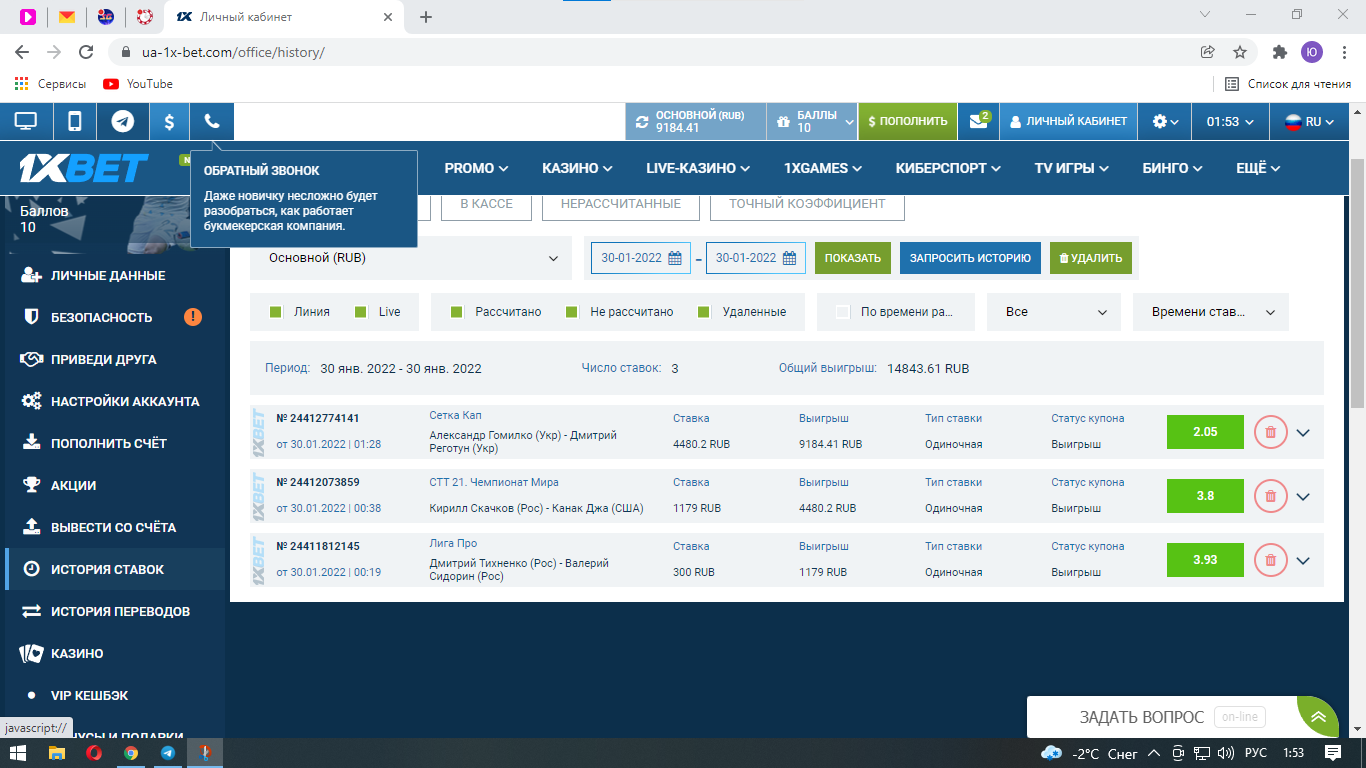Click the Запросить историю button
This screenshot has height=768, width=1366.
[x=970, y=258]
